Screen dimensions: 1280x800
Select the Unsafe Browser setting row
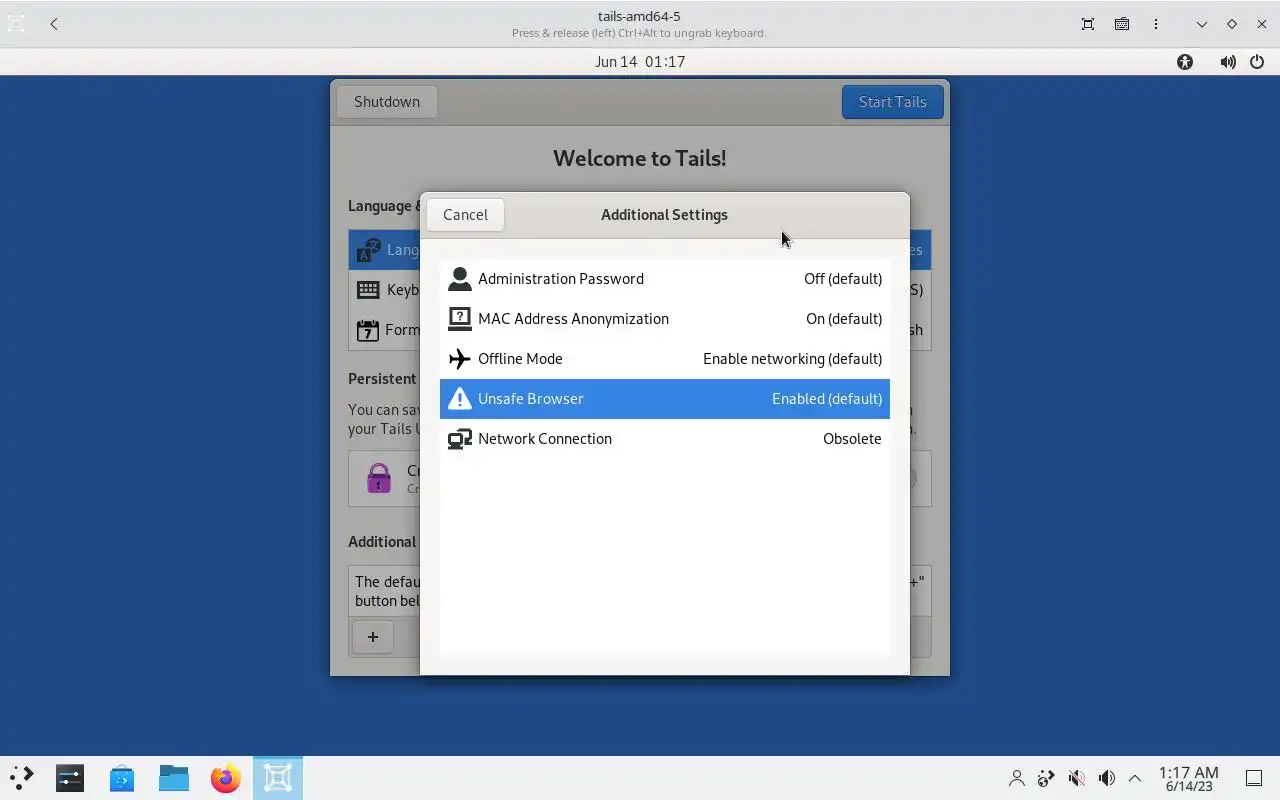[665, 399]
